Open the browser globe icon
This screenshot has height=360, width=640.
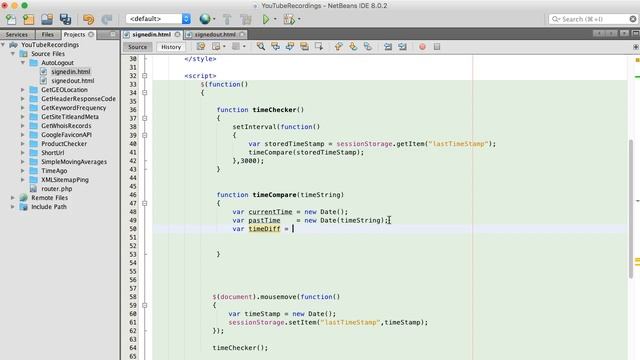coord(205,19)
